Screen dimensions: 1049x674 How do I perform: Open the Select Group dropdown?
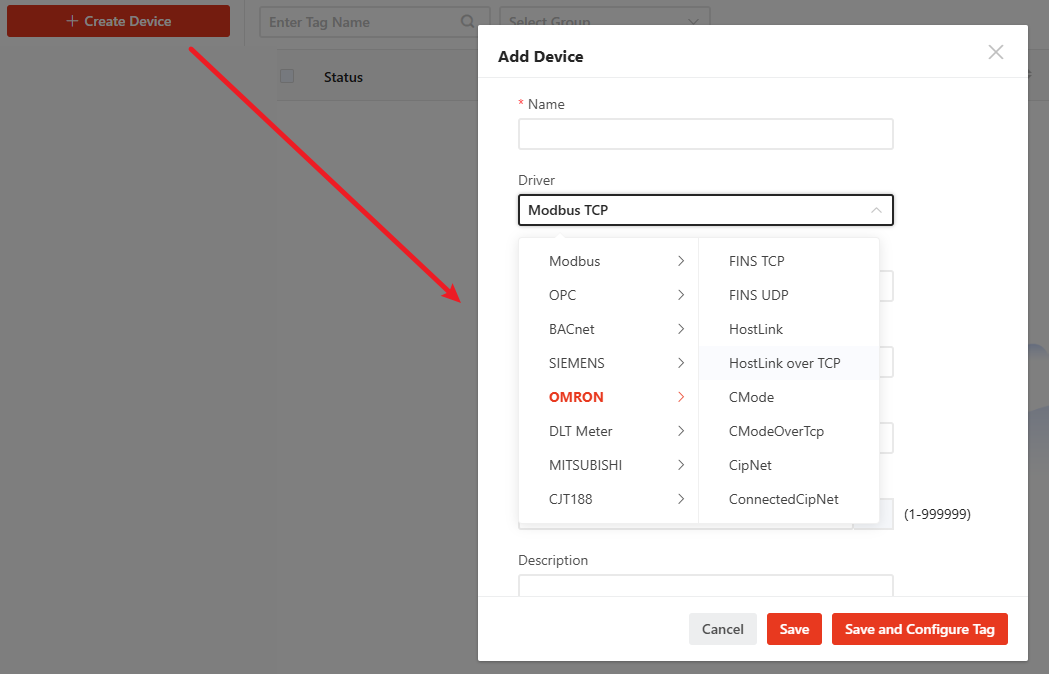[604, 22]
